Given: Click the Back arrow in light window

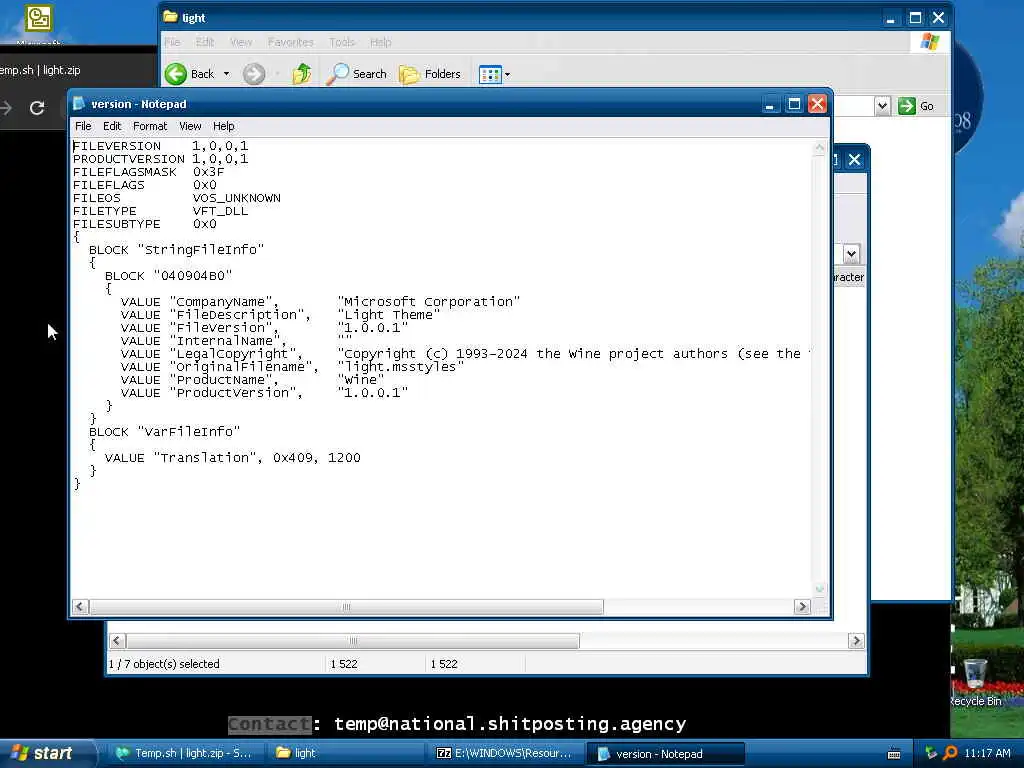Looking at the screenshot, I should coord(176,74).
